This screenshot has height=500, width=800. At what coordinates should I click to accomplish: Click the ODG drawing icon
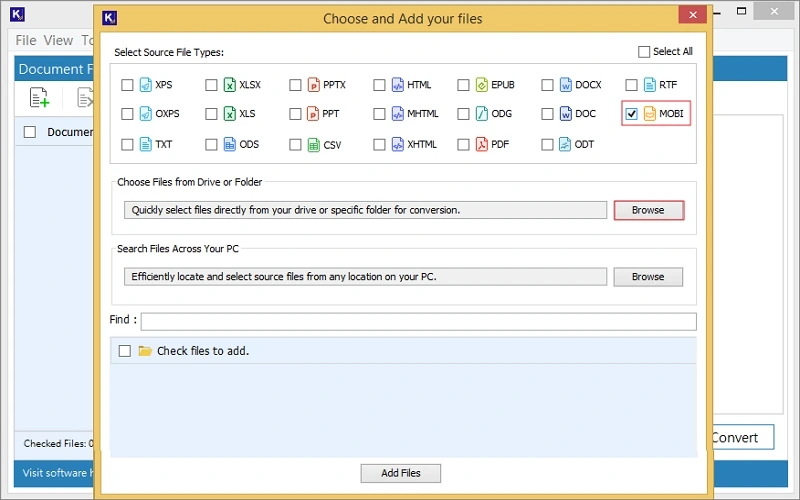(482, 114)
